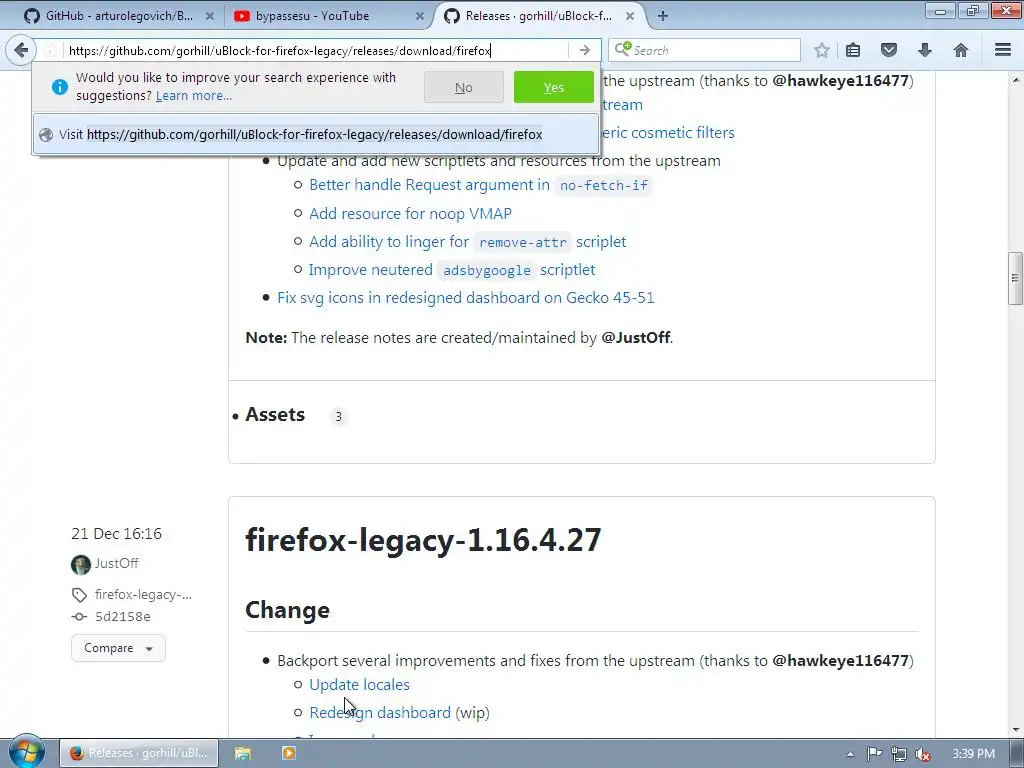Click the Firefox Releases taskbar button

[138, 753]
